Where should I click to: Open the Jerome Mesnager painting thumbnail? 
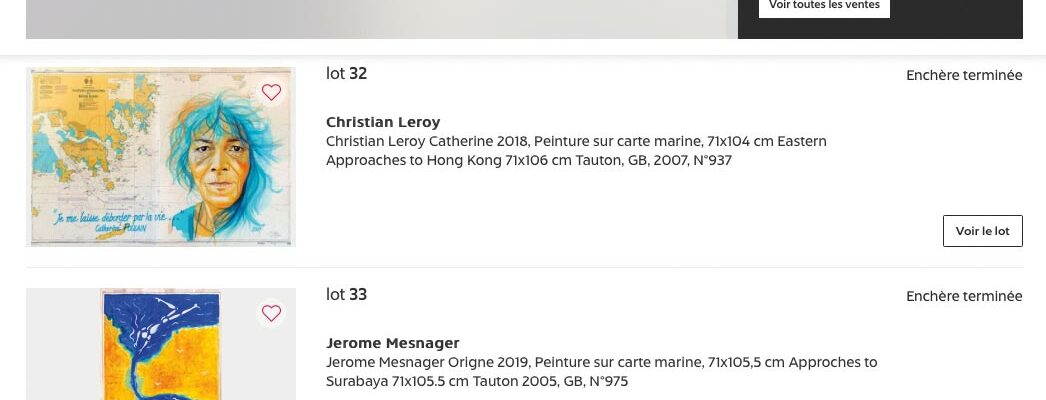pos(161,345)
